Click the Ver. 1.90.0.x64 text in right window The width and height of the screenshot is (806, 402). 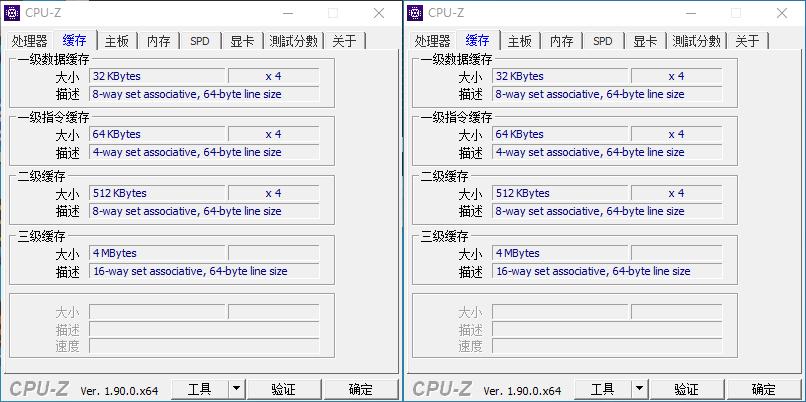pyautogui.click(x=522, y=391)
